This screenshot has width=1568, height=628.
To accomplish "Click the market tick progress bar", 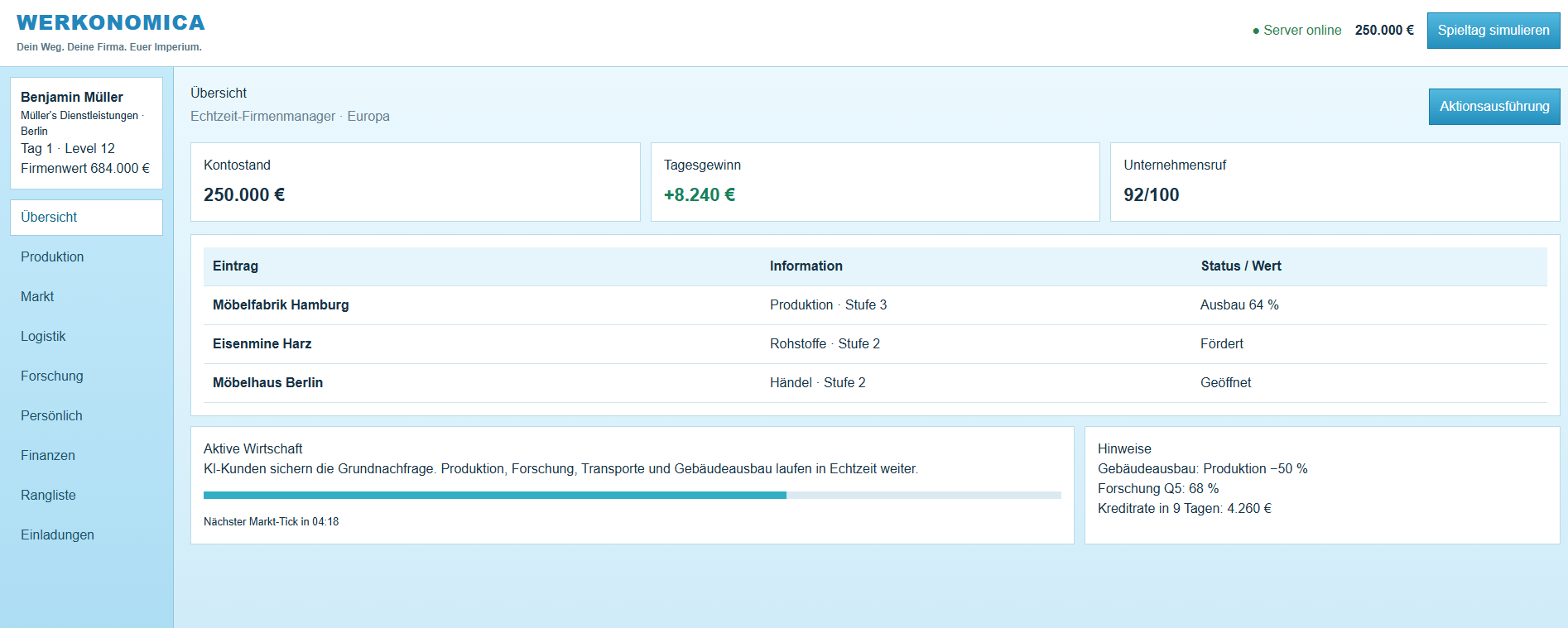I will pos(632,496).
